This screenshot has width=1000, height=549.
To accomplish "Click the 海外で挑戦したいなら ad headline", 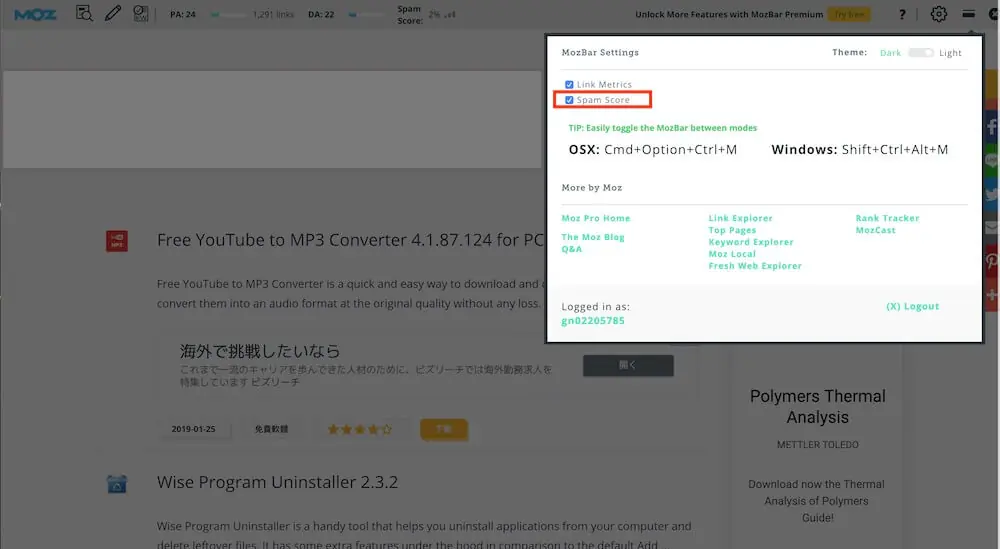I will coord(260,351).
